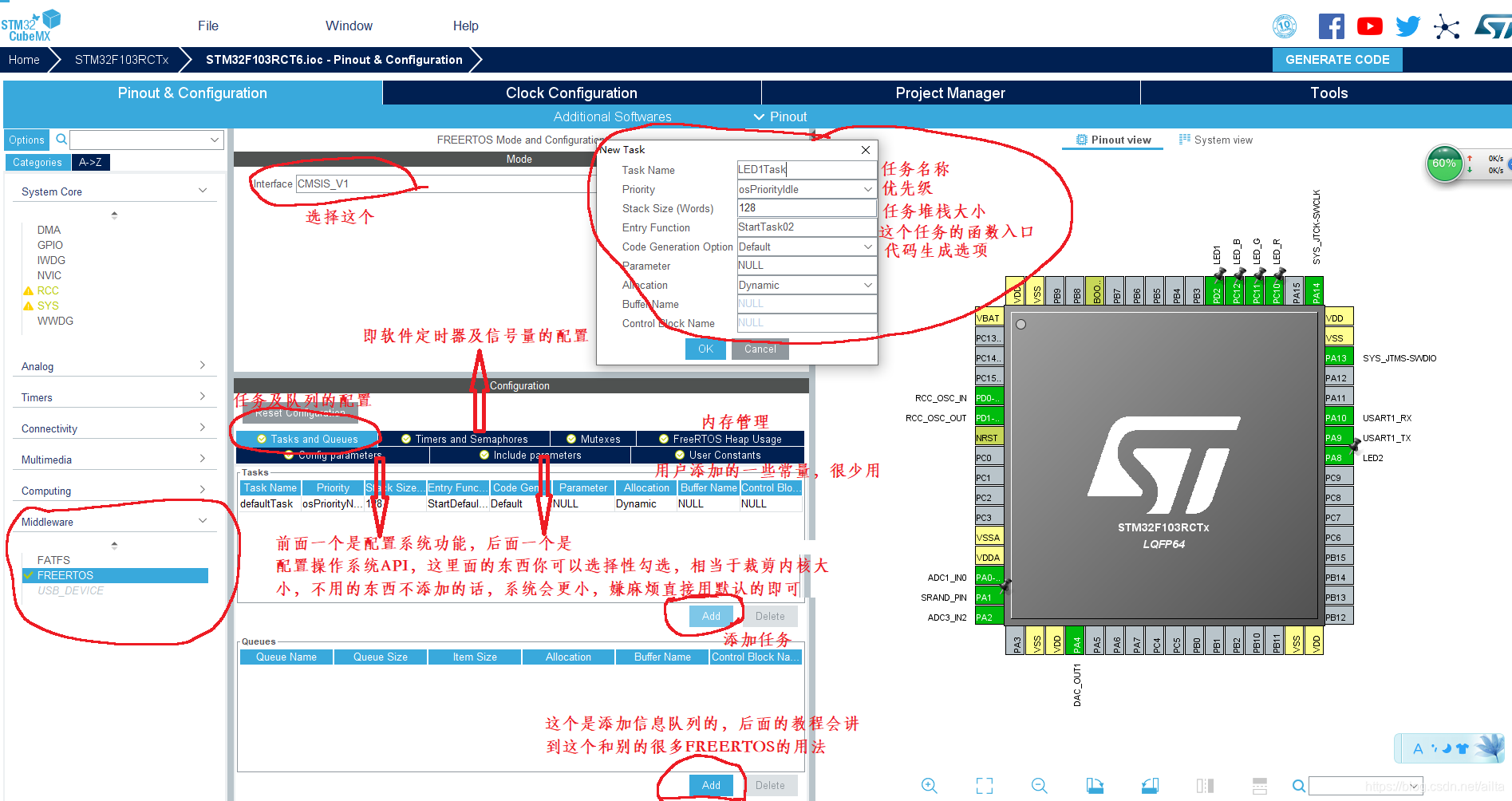The width and height of the screenshot is (1512, 801).
Task: Switch to the Clock Configuration tab
Action: click(x=570, y=93)
